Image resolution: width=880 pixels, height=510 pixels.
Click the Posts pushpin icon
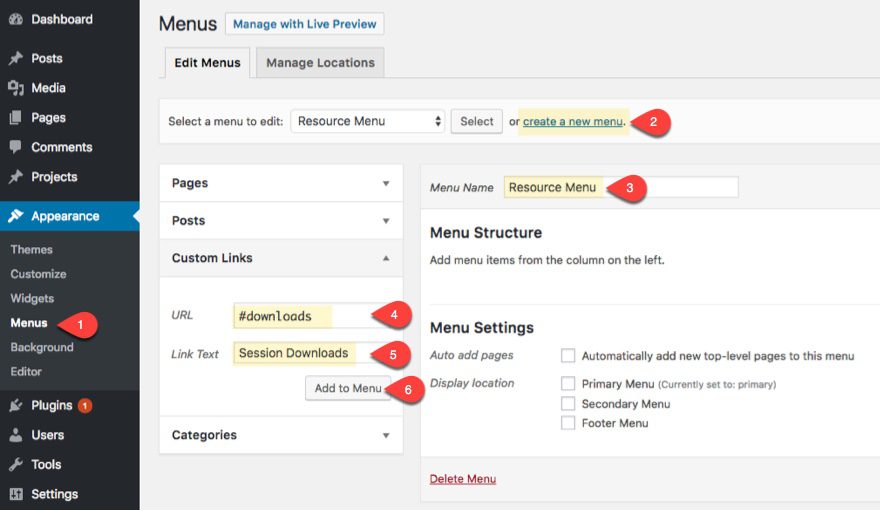coord(16,59)
